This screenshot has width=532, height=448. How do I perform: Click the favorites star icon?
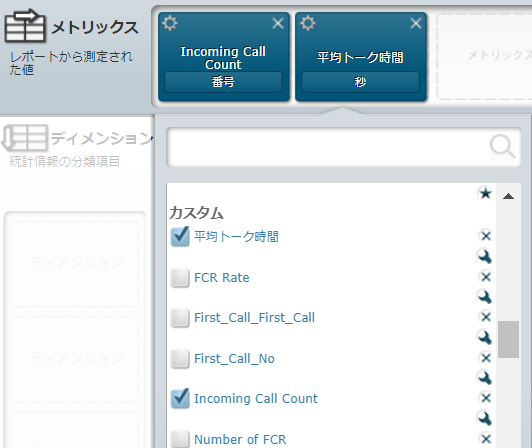(x=486, y=193)
